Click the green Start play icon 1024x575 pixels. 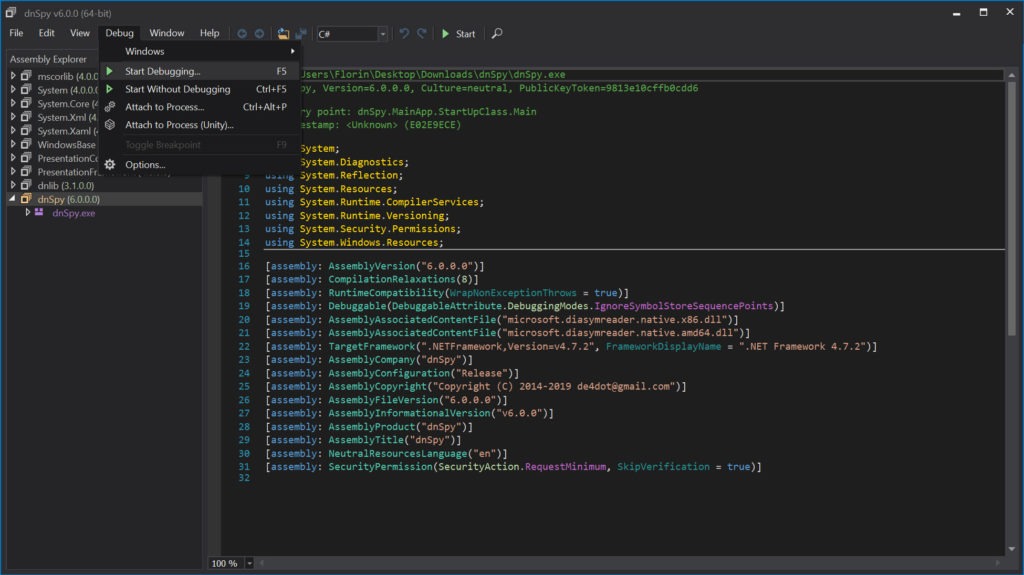pos(445,33)
